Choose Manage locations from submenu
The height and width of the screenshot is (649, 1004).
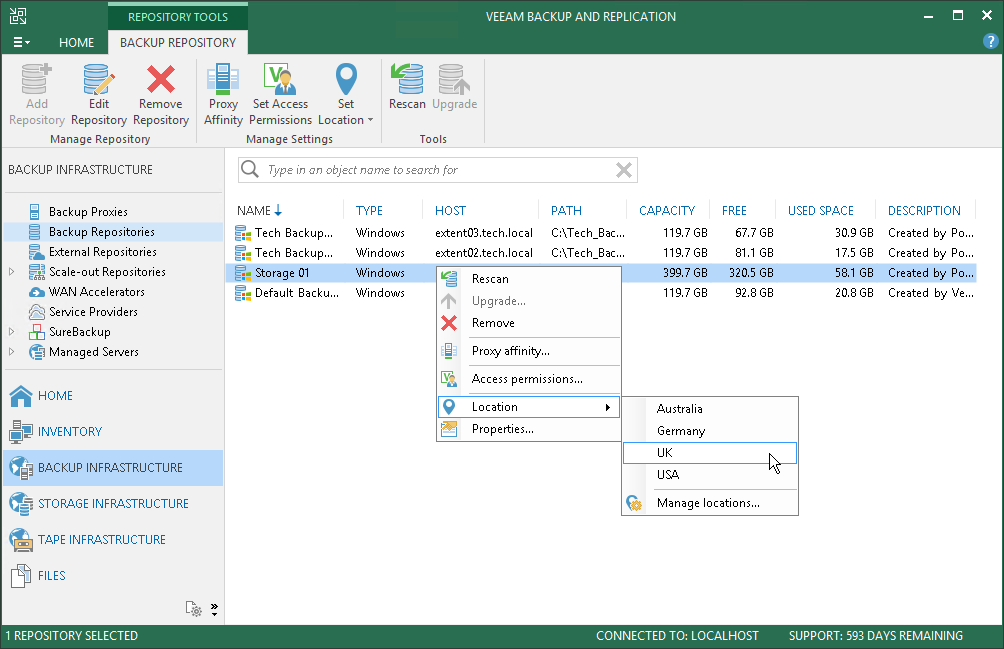click(707, 503)
